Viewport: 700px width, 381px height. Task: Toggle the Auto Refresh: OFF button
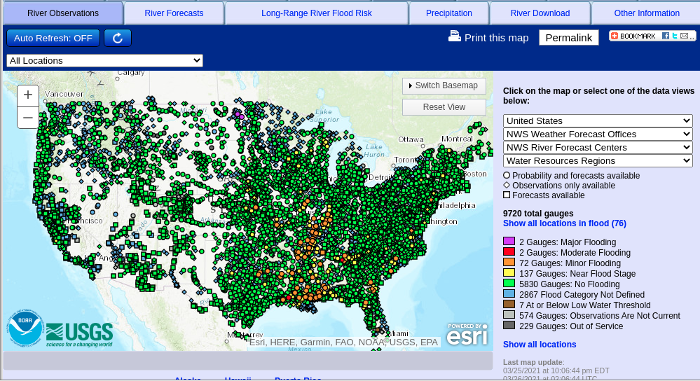point(53,38)
